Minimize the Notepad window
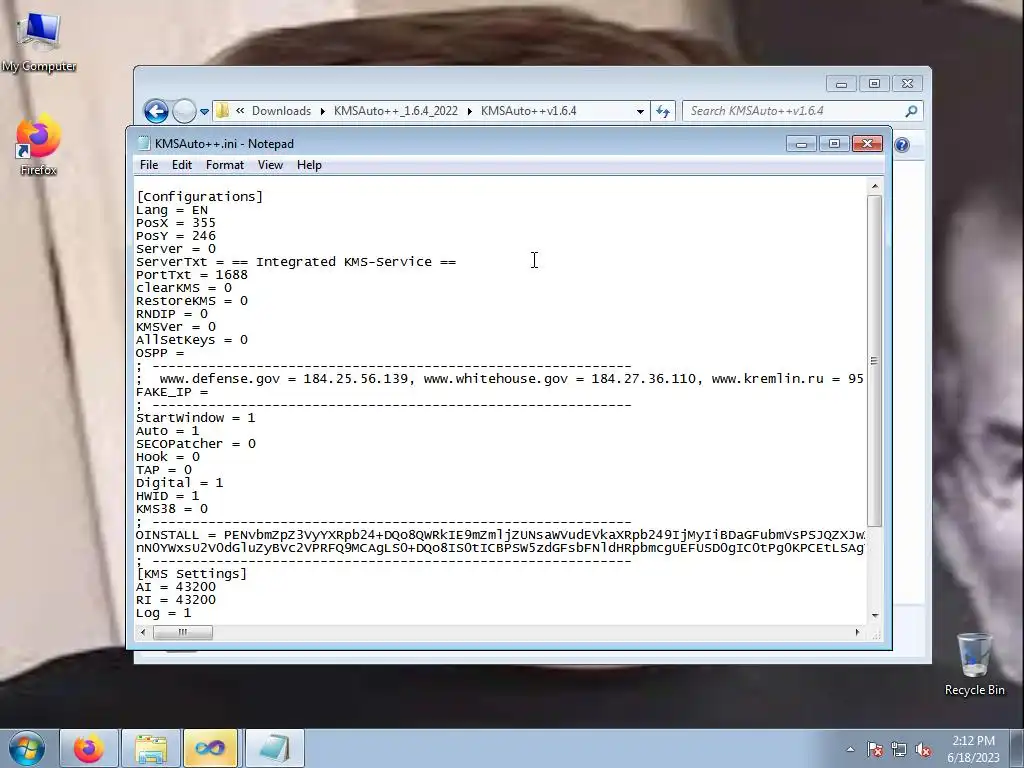Viewport: 1024px width, 768px height. [x=801, y=144]
